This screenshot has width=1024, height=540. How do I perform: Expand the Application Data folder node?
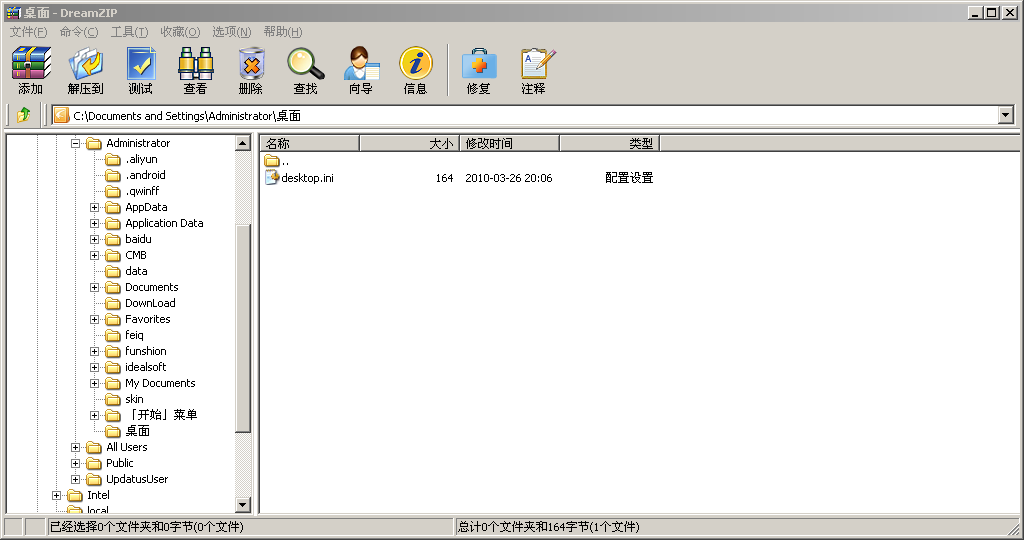tap(95, 223)
